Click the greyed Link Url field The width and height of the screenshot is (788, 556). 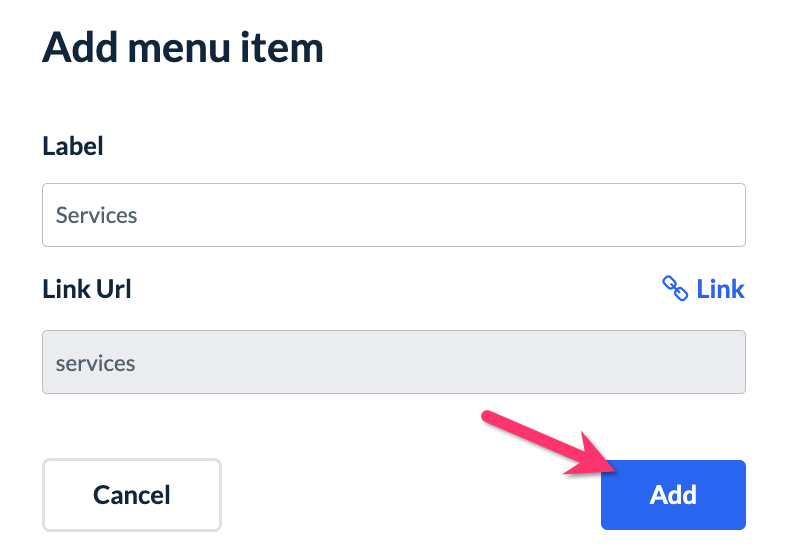coord(393,362)
